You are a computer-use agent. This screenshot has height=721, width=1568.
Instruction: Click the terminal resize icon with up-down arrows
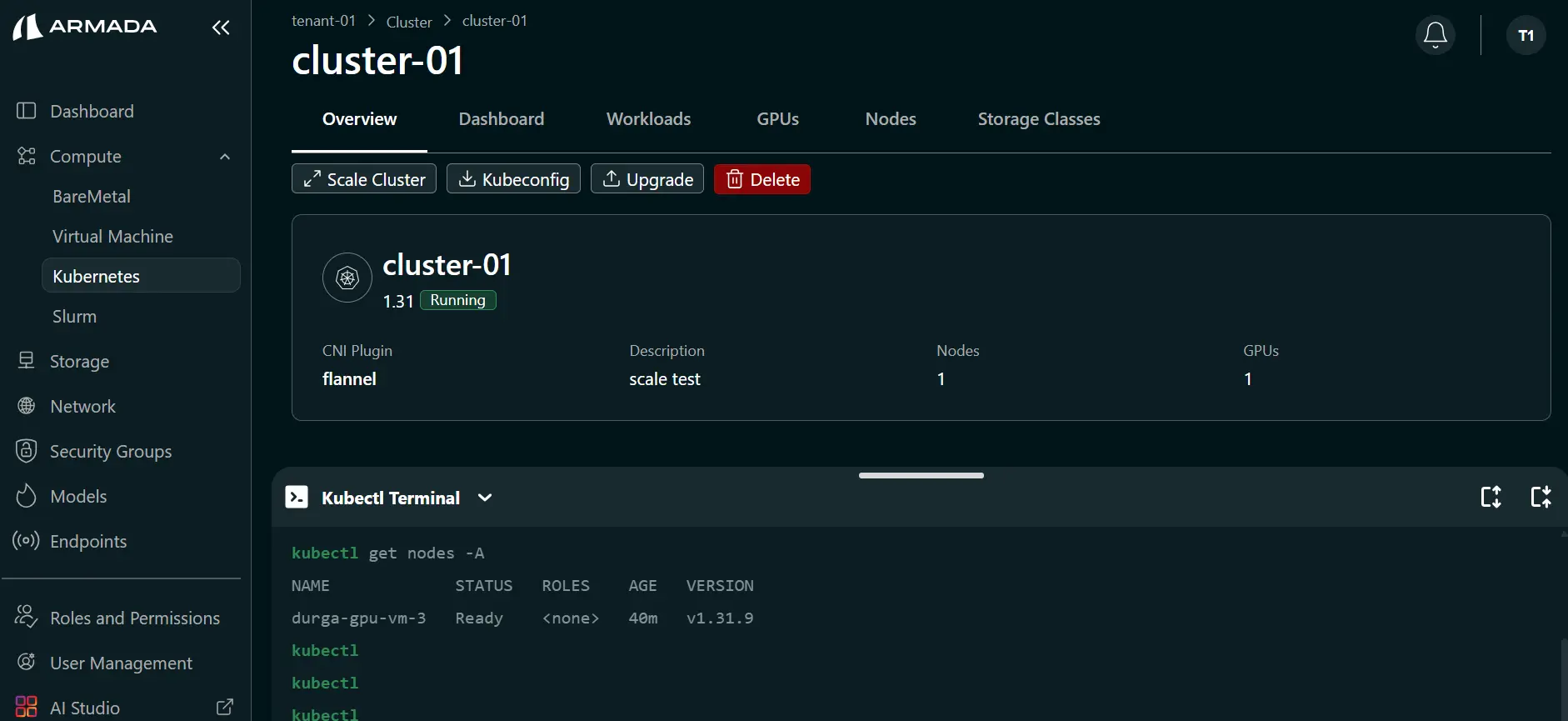coord(1491,497)
